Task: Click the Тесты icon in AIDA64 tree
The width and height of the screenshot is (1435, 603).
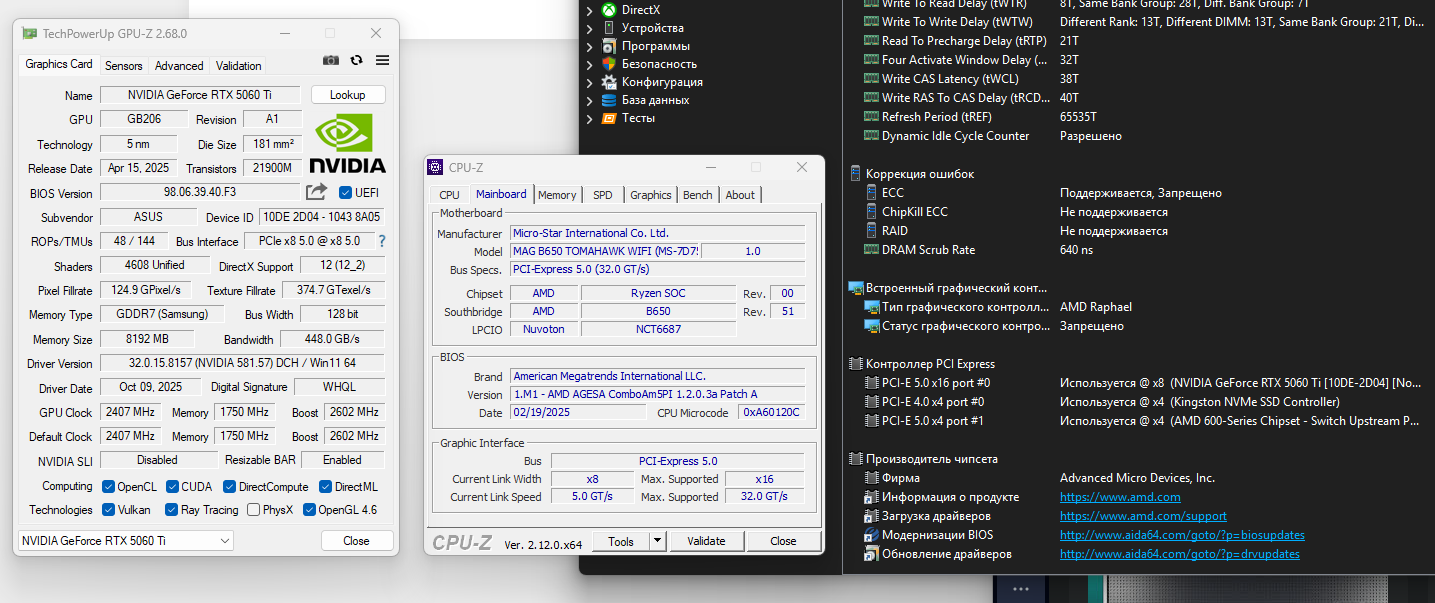Action: 609,118
